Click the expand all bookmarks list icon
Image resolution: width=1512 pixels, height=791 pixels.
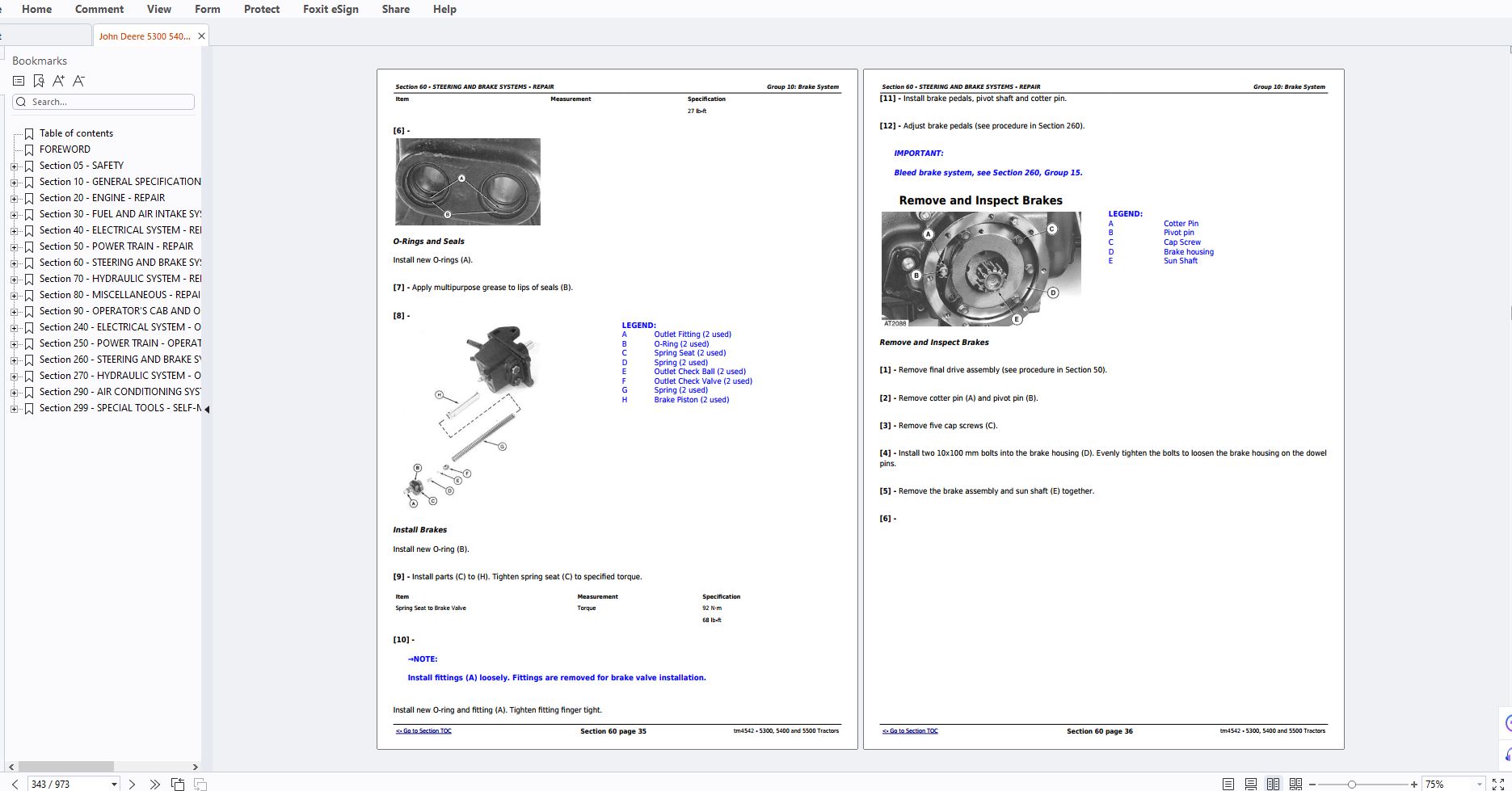click(x=19, y=81)
